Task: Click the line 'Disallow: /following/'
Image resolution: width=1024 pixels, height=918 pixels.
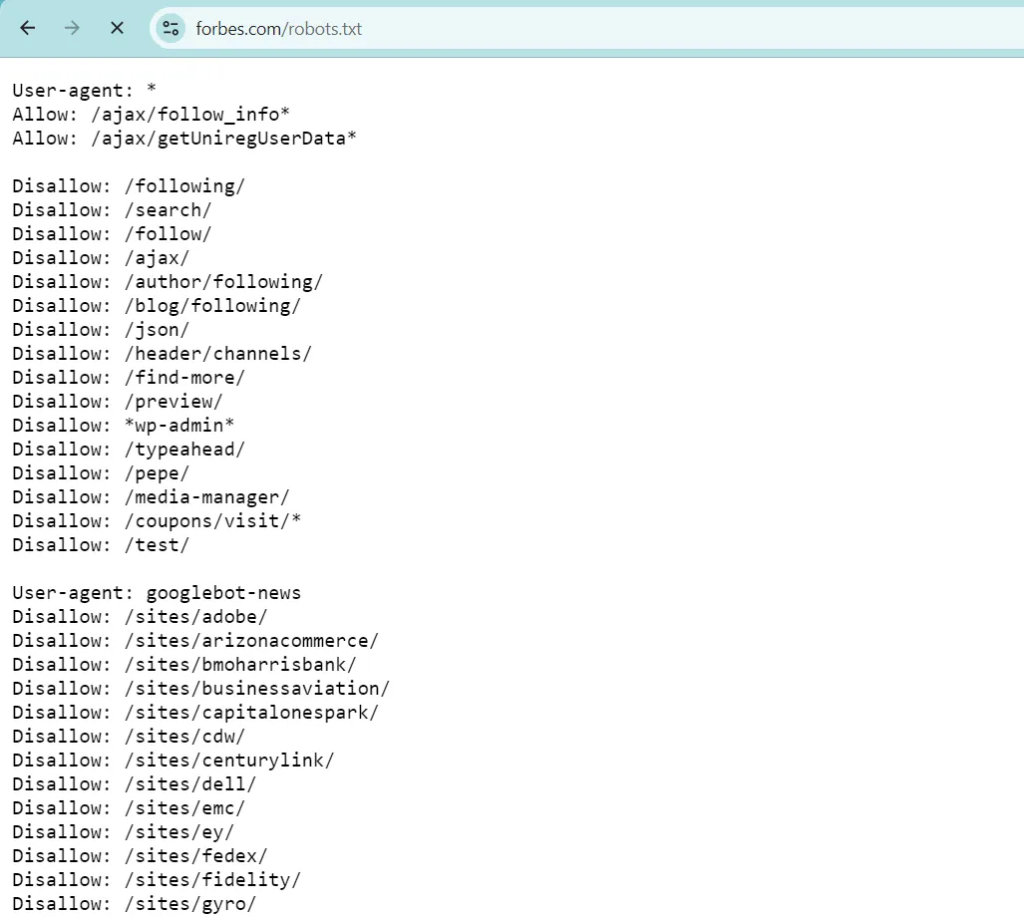Action: pos(129,186)
